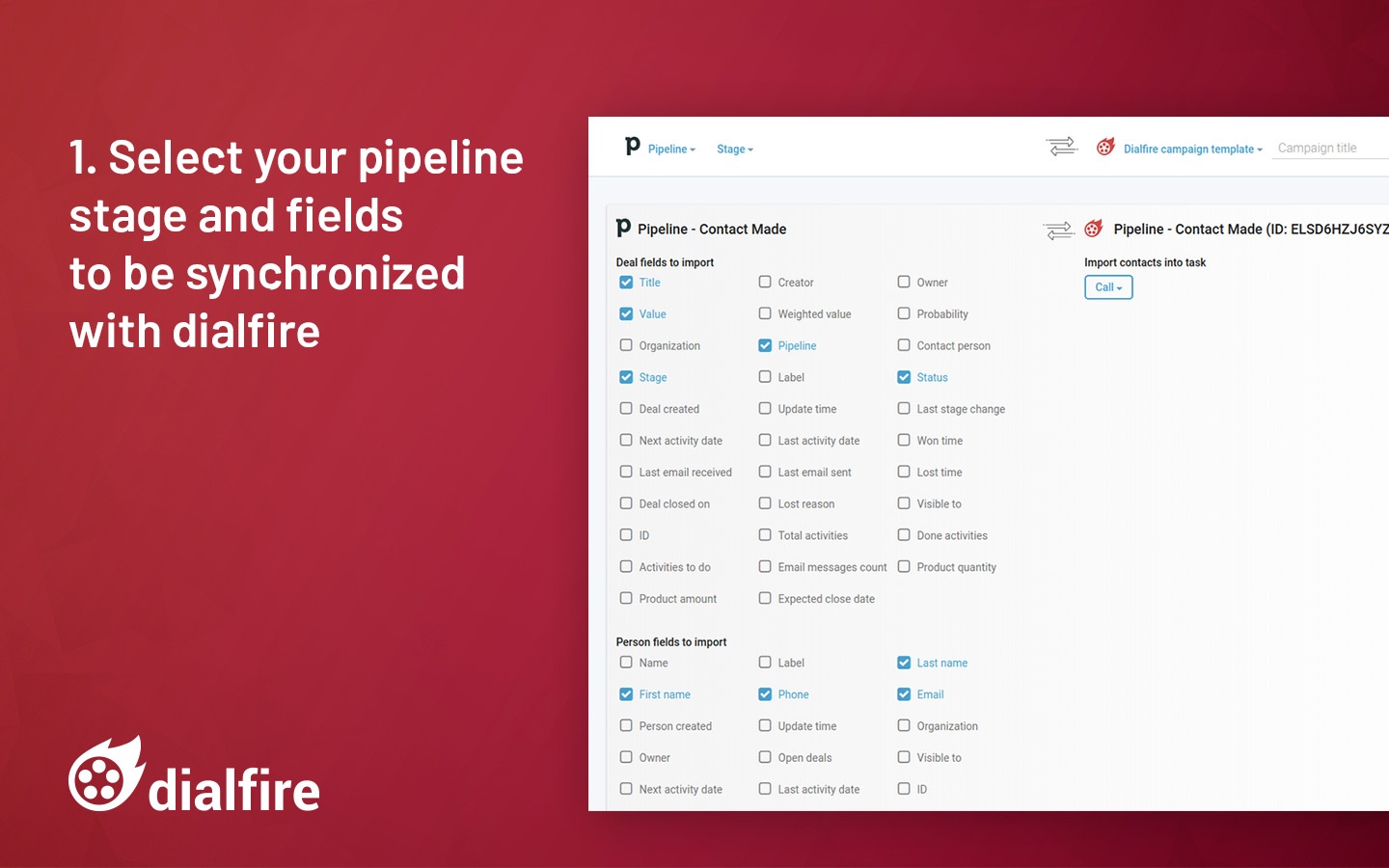Click the Import contacts into task label

coord(1145,262)
